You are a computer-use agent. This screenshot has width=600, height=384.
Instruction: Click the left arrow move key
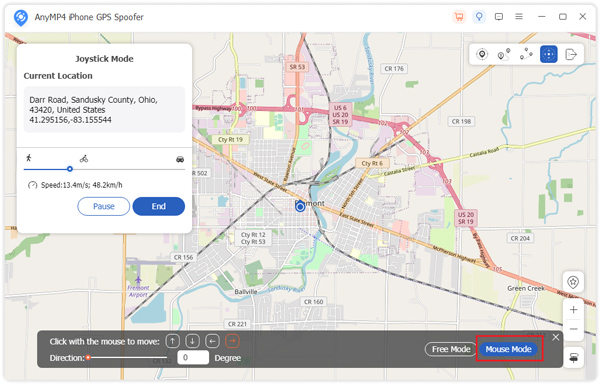[x=212, y=341]
